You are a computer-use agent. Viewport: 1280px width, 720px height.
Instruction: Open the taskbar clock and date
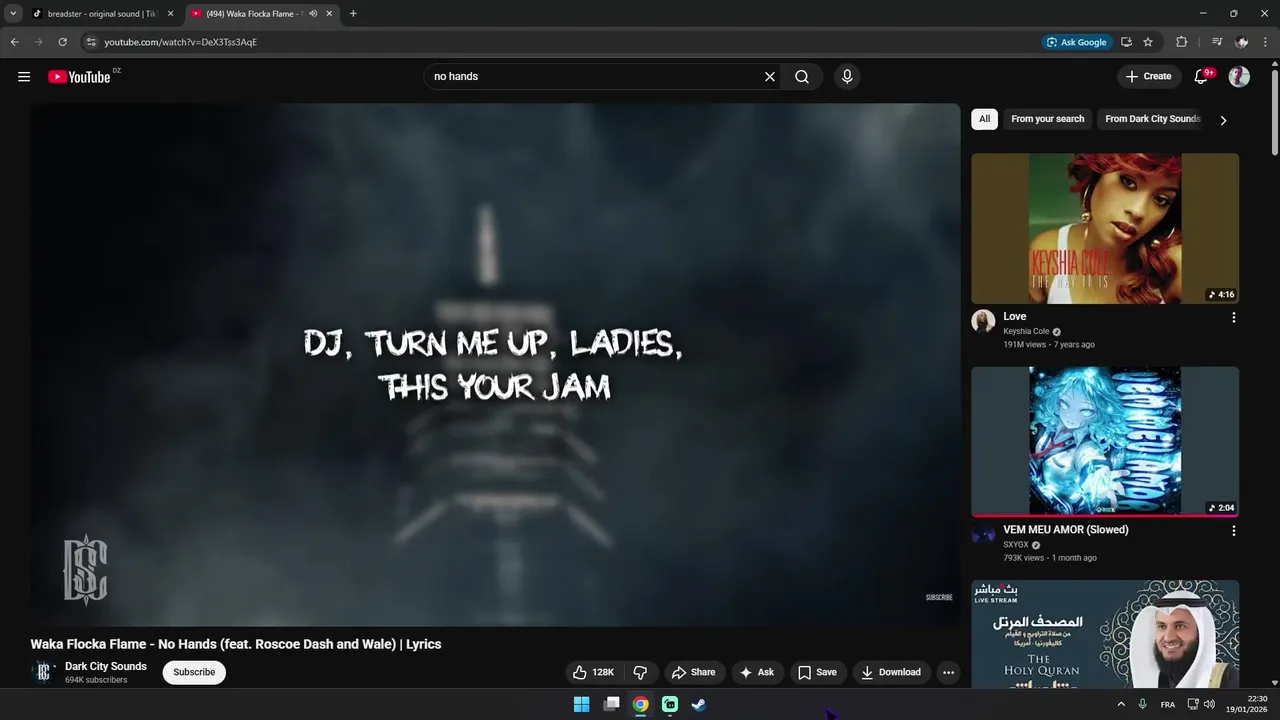click(1247, 704)
